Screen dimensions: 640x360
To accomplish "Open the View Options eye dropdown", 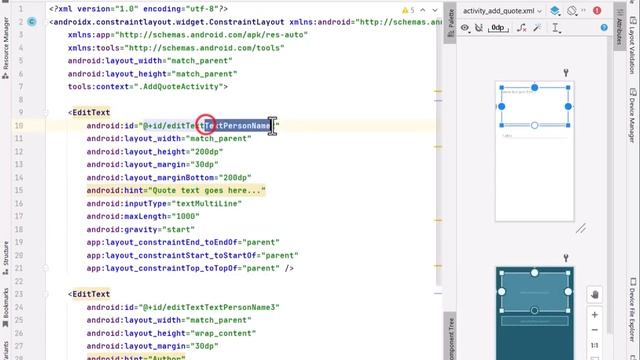I will 465,28.
